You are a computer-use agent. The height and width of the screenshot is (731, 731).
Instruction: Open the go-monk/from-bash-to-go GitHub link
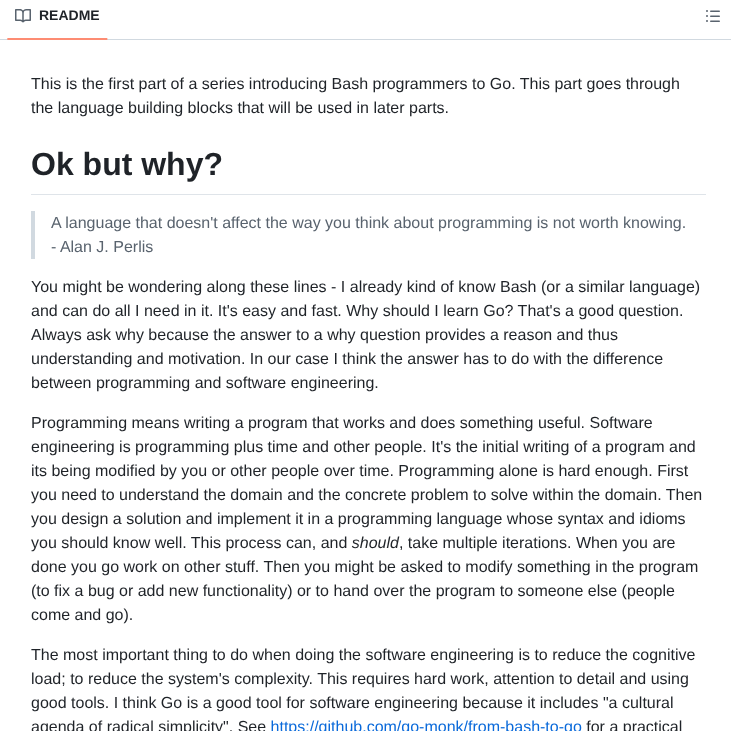pos(426,725)
